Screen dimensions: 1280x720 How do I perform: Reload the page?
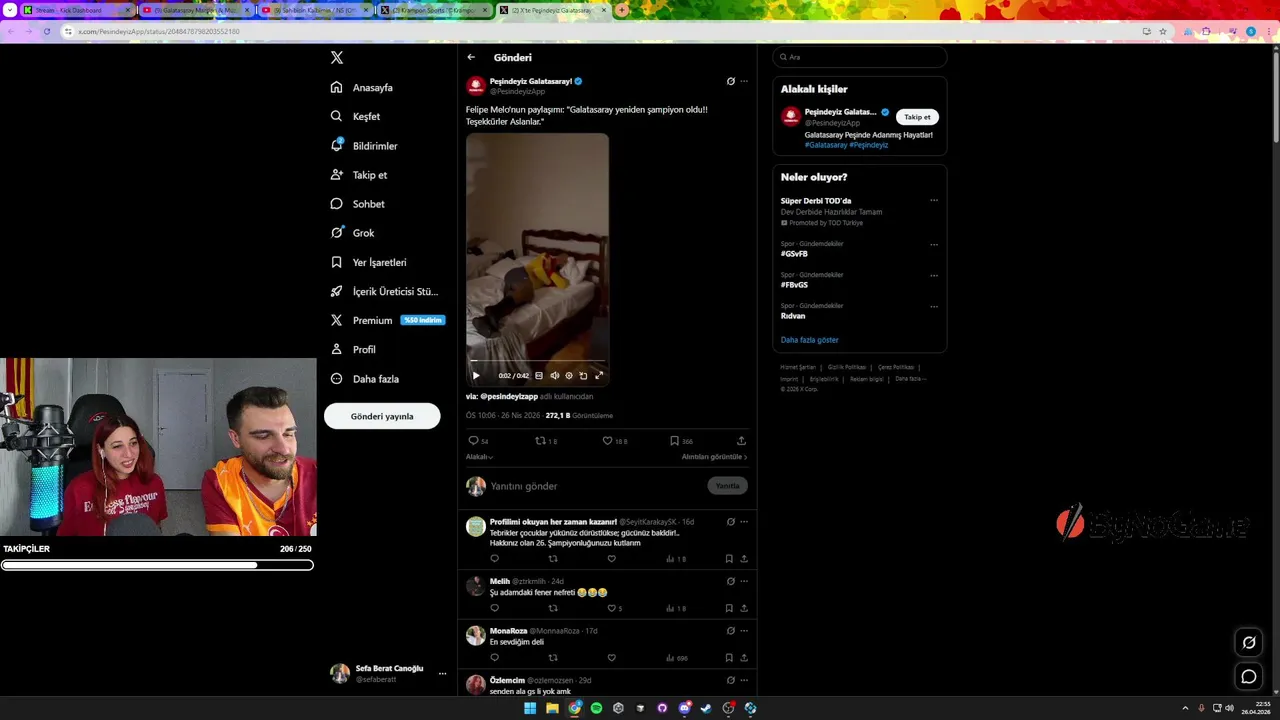pos(46,31)
